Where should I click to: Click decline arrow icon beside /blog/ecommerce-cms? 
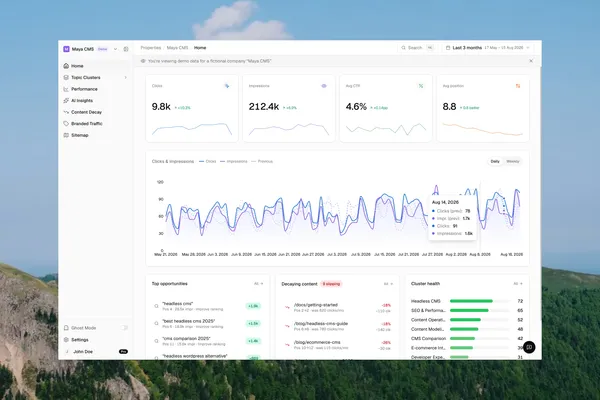tap(287, 344)
